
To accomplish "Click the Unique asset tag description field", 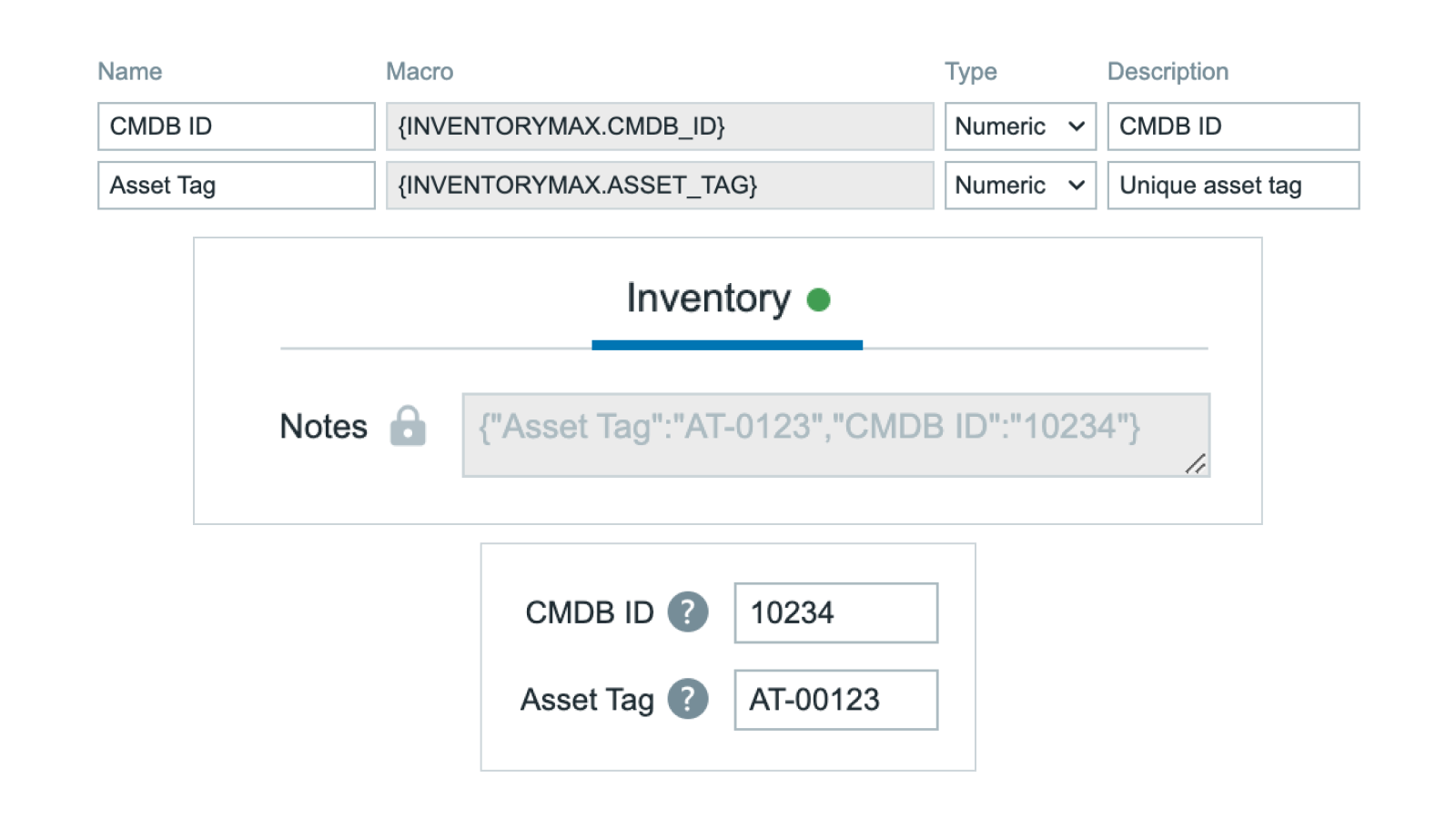I will [1232, 186].
